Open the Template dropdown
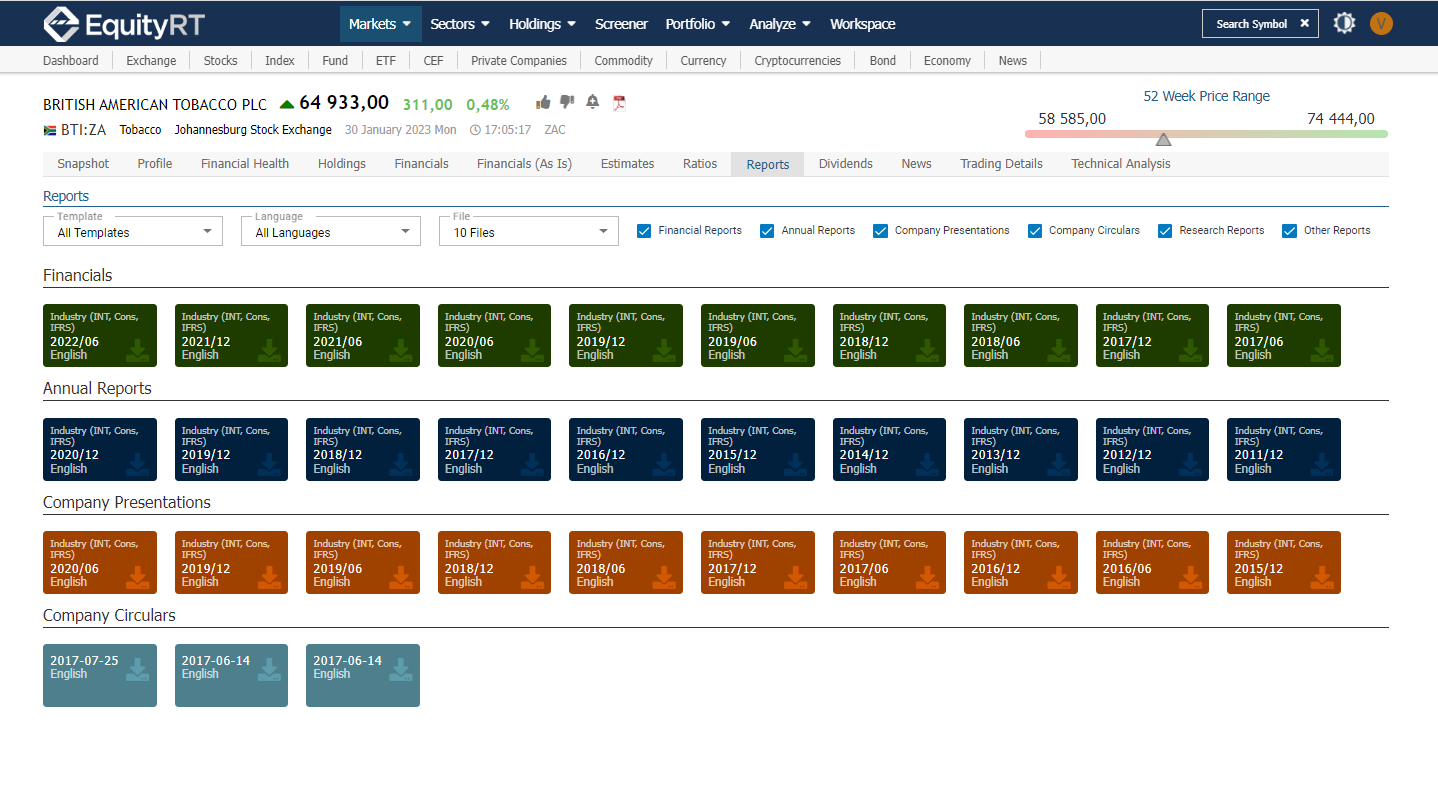The height and width of the screenshot is (800, 1438). point(133,231)
